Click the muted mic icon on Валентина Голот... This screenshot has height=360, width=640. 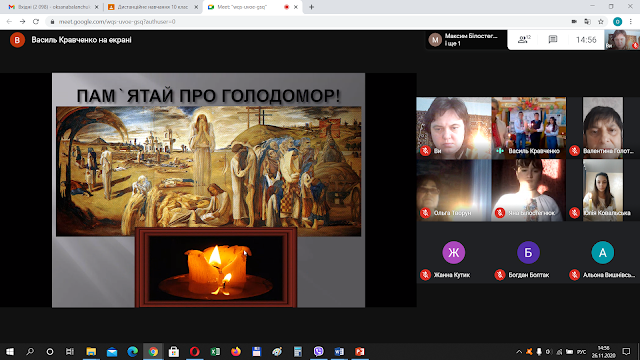[x=575, y=151]
